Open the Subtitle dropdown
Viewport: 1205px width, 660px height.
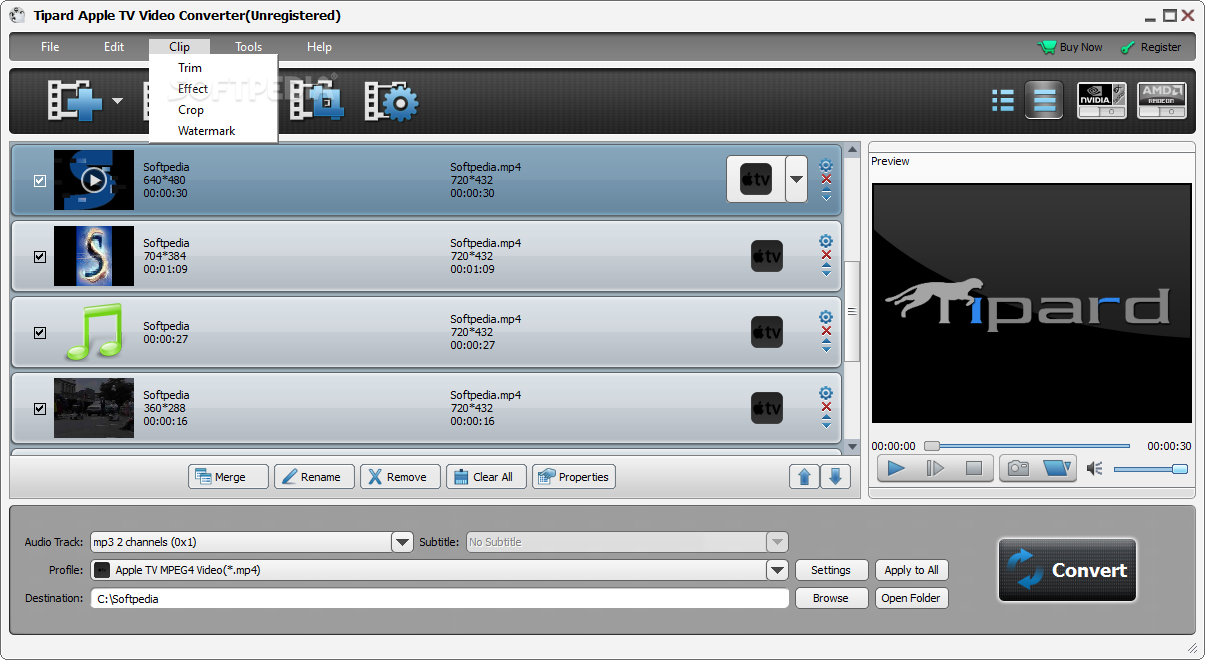pyautogui.click(x=777, y=542)
